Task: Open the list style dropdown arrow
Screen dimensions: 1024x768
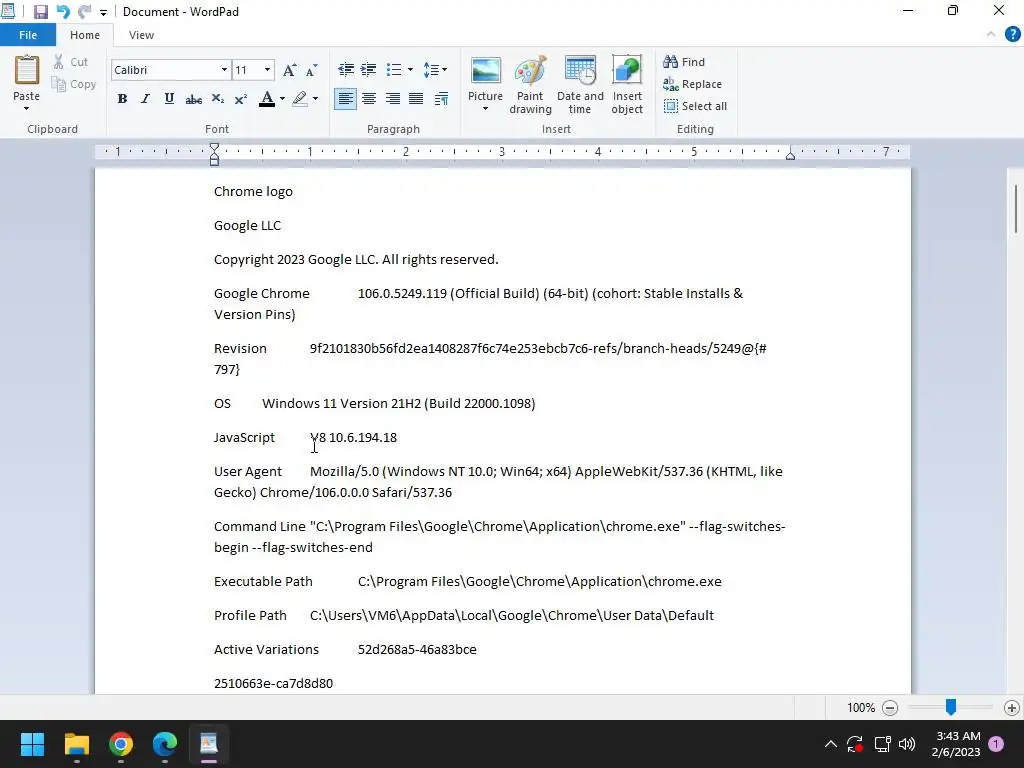Action: coord(410,69)
